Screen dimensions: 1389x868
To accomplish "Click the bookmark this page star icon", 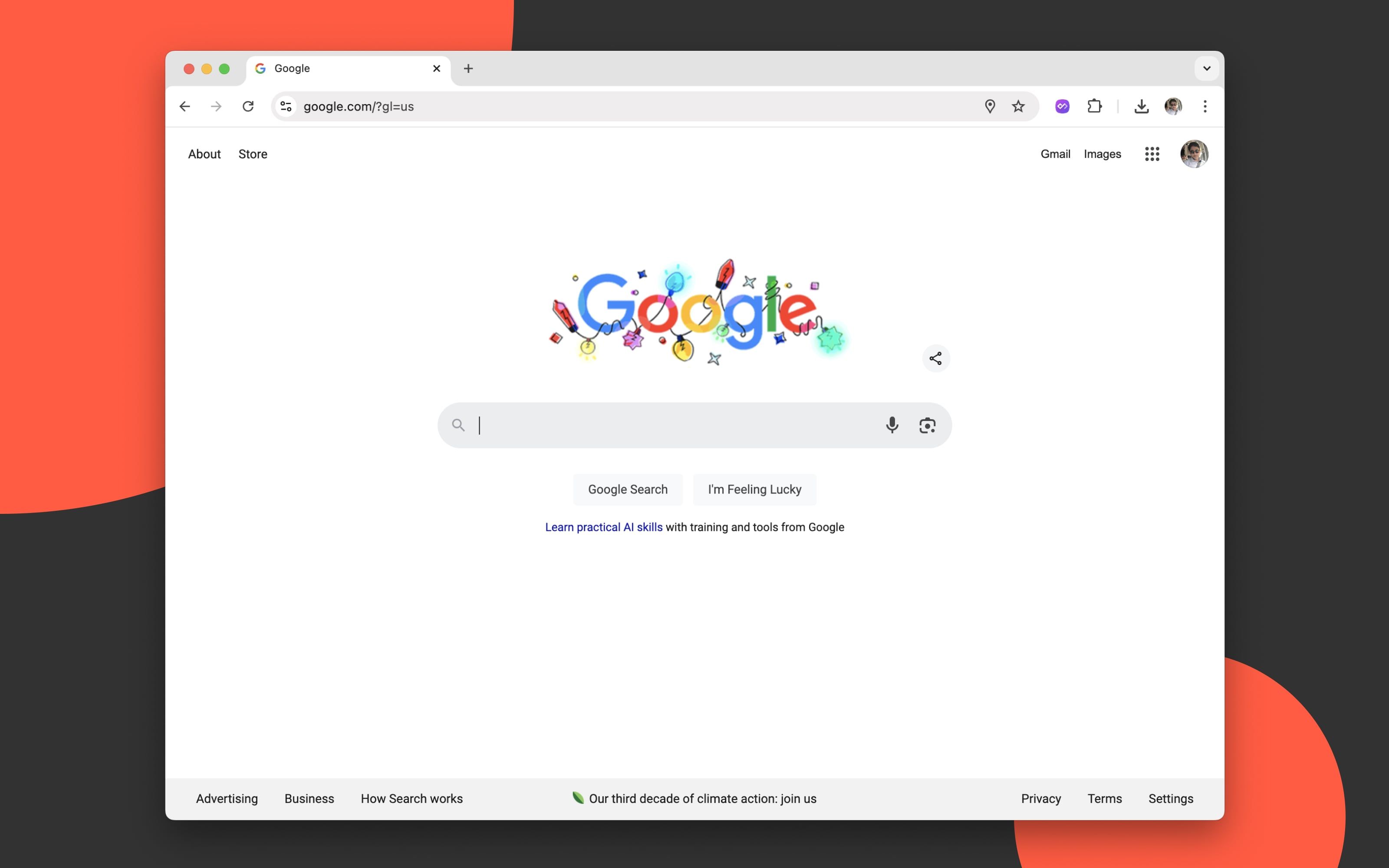I will pos(1019,106).
